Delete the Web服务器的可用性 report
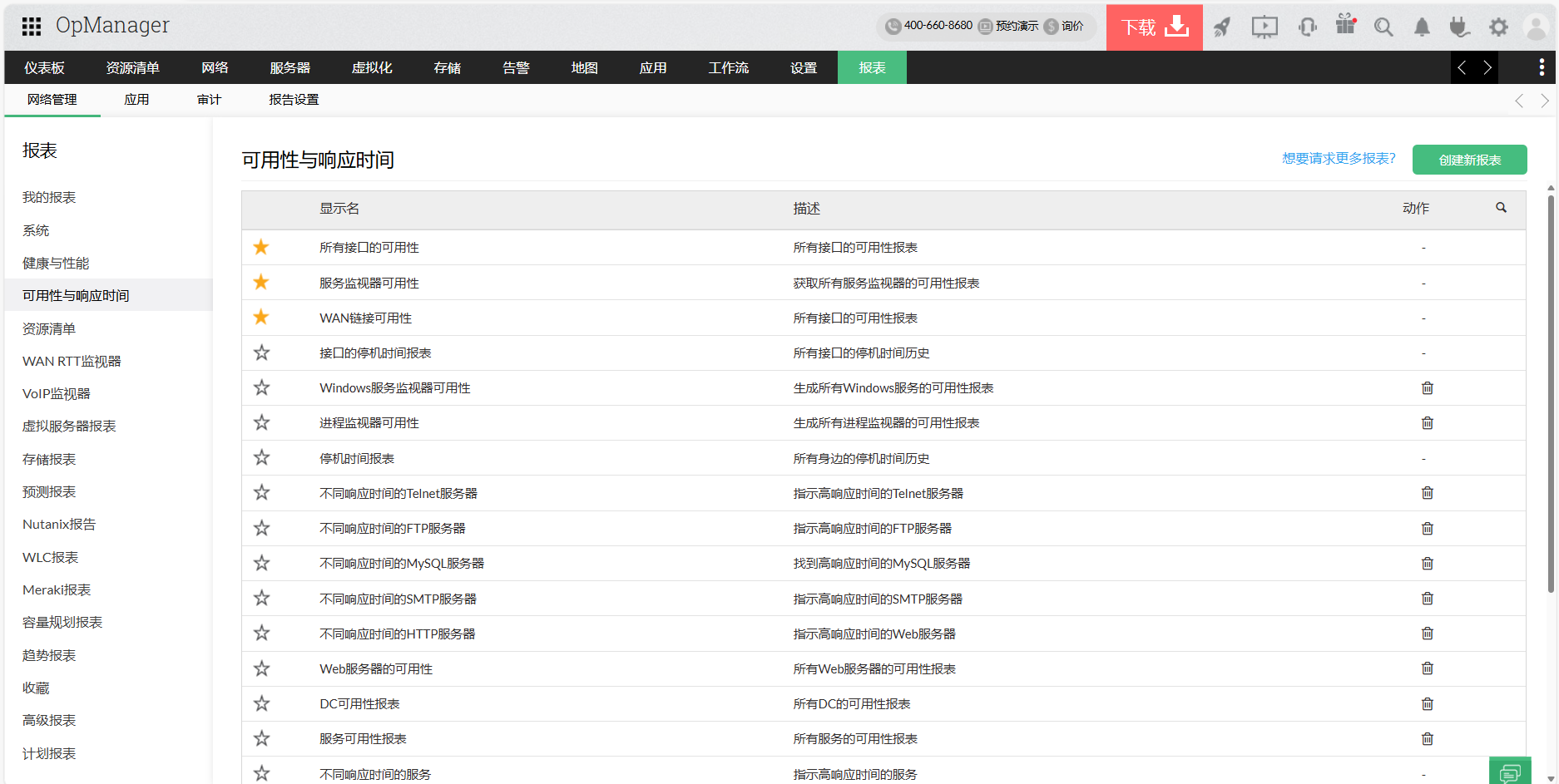This screenshot has width=1559, height=784. click(1428, 668)
